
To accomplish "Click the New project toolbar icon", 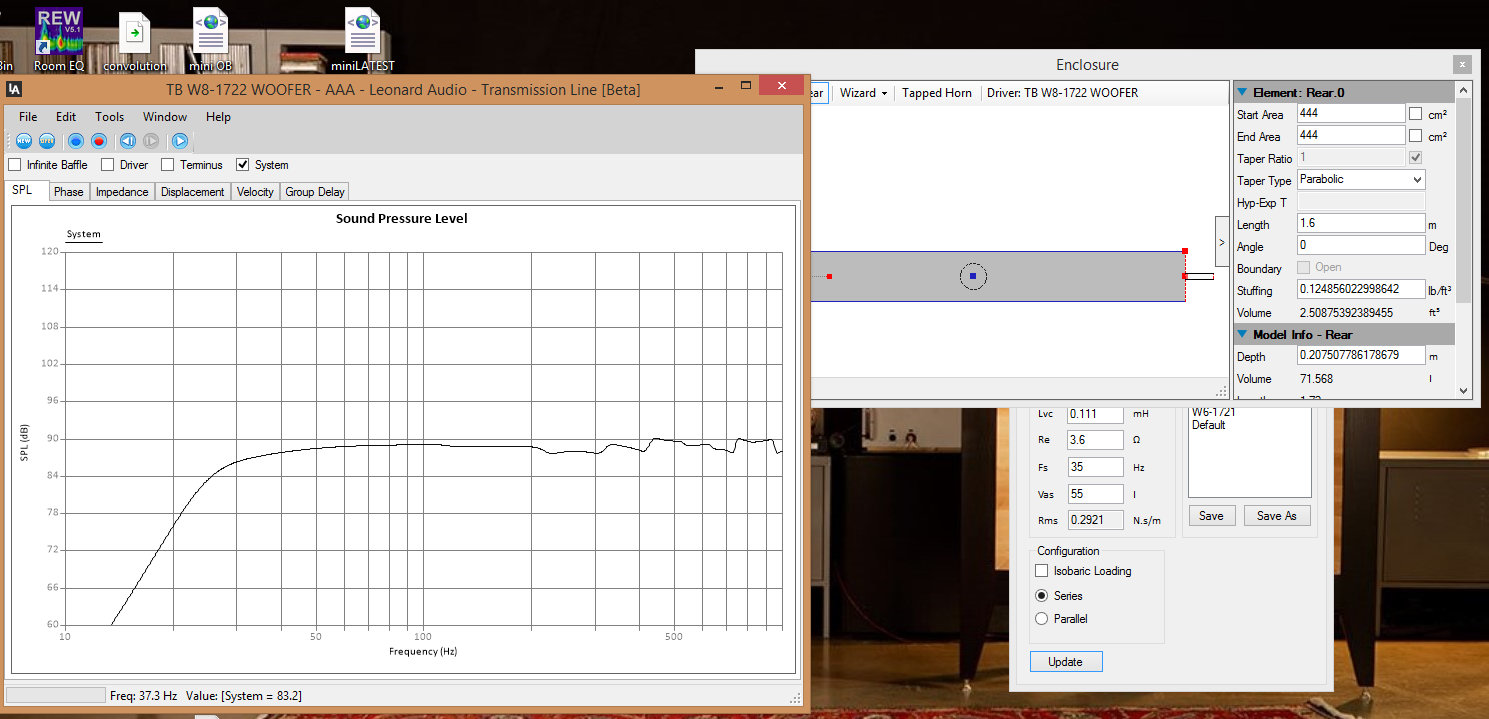I will (23, 141).
